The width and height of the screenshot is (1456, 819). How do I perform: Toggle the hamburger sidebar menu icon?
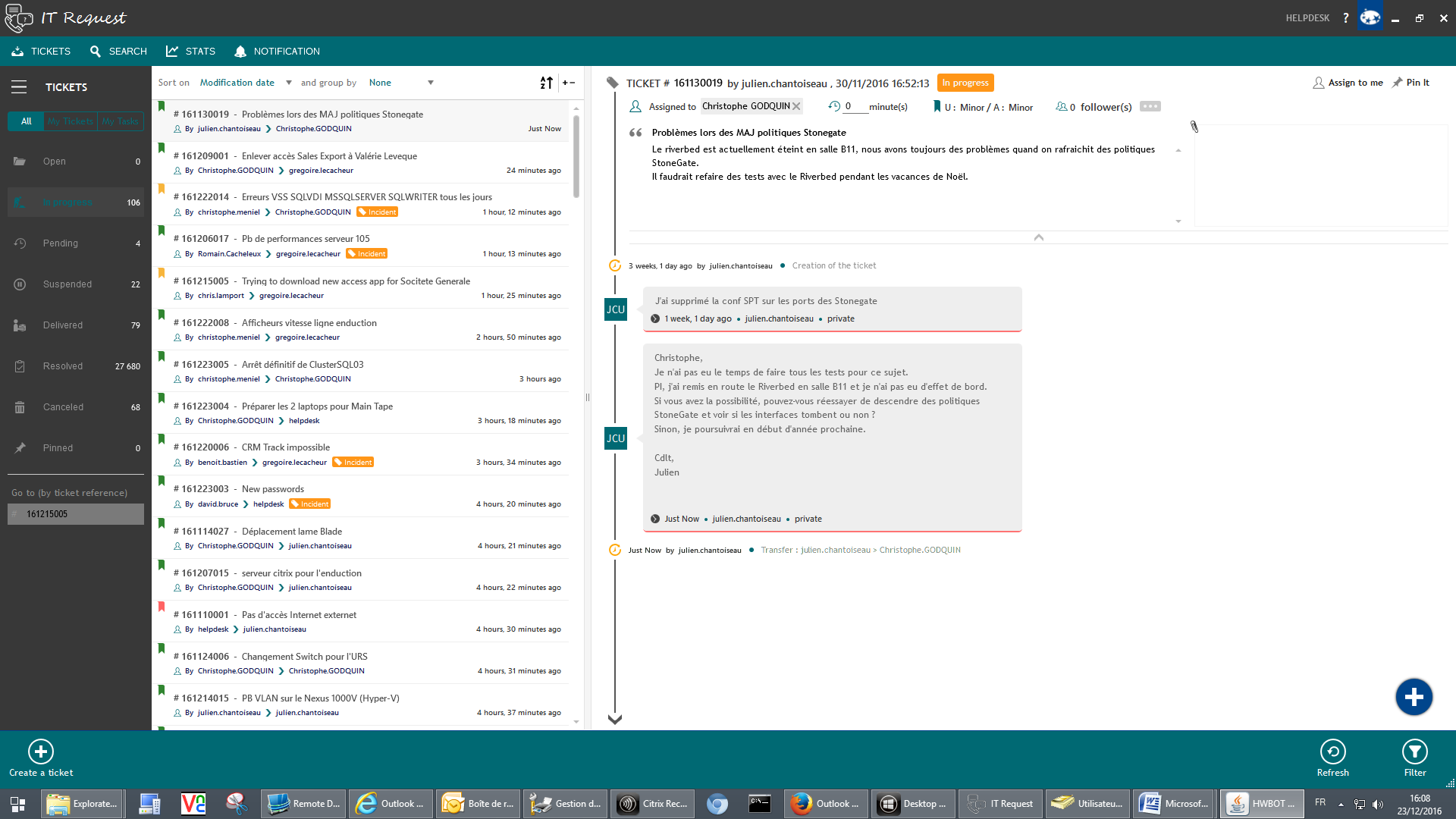[19, 87]
